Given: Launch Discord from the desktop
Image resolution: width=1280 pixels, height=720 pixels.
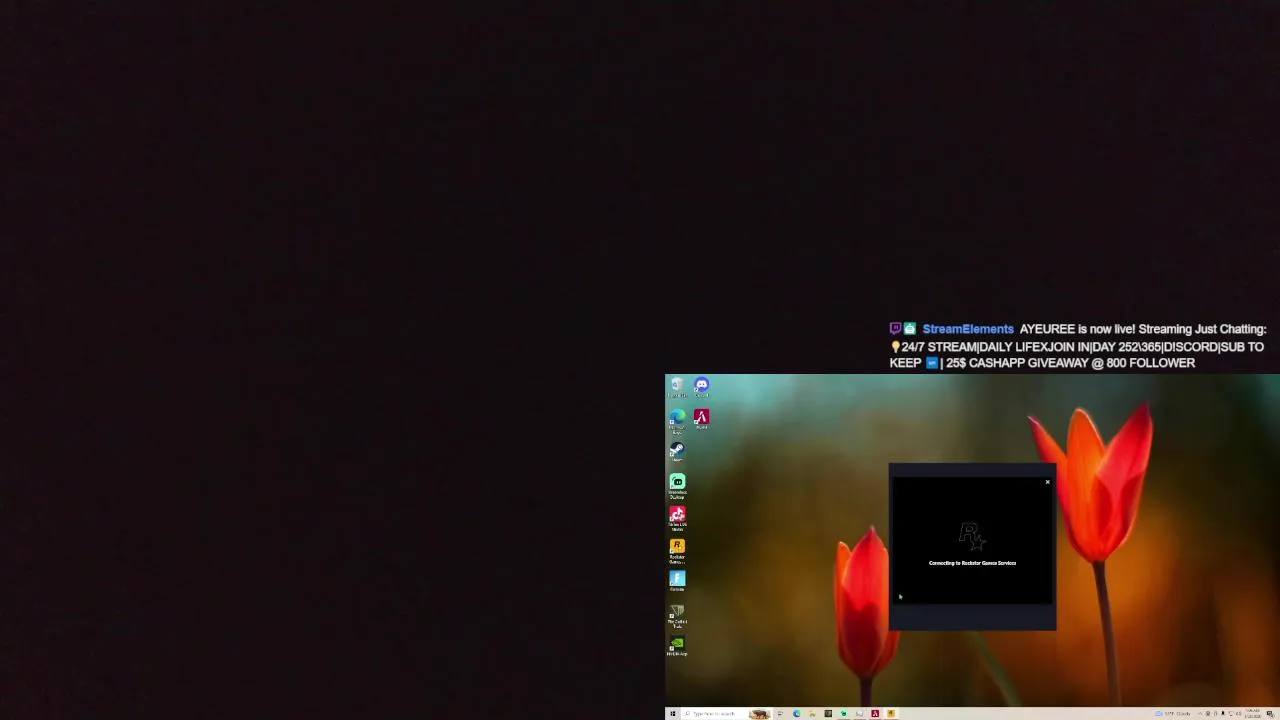Looking at the screenshot, I should tap(701, 387).
